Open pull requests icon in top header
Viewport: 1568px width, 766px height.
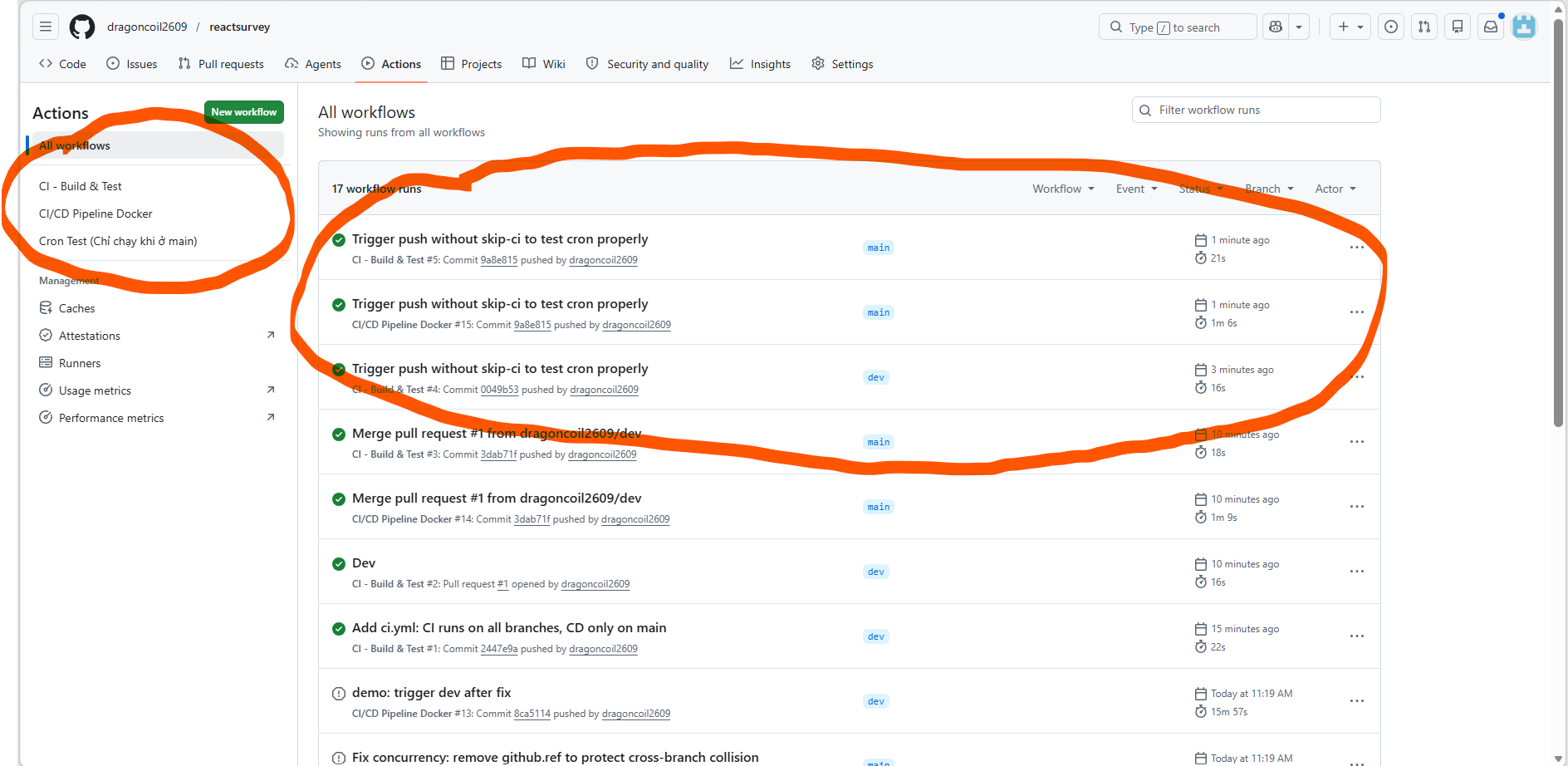tap(1424, 27)
